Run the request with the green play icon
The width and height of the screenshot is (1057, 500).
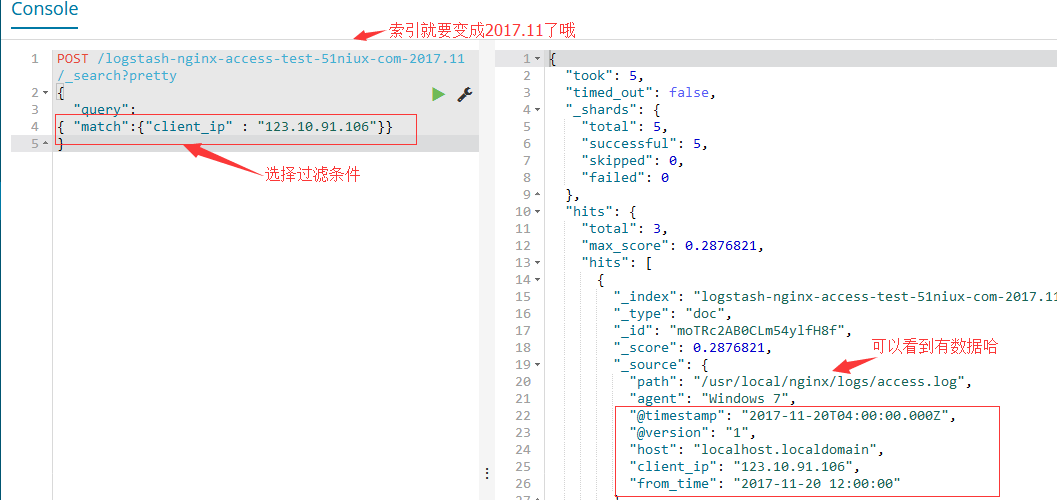pyautogui.click(x=438, y=93)
